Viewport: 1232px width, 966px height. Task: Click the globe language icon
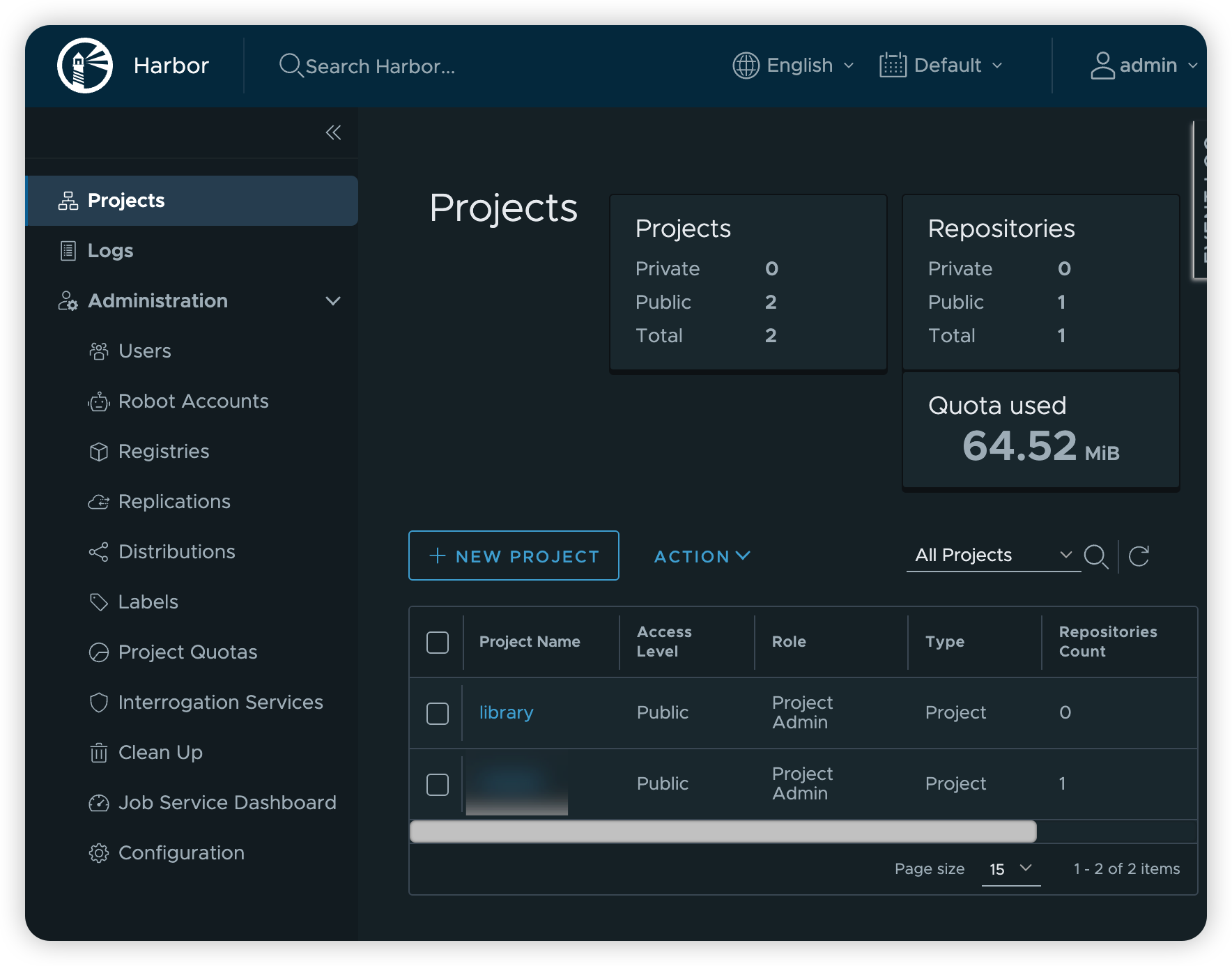tap(746, 66)
